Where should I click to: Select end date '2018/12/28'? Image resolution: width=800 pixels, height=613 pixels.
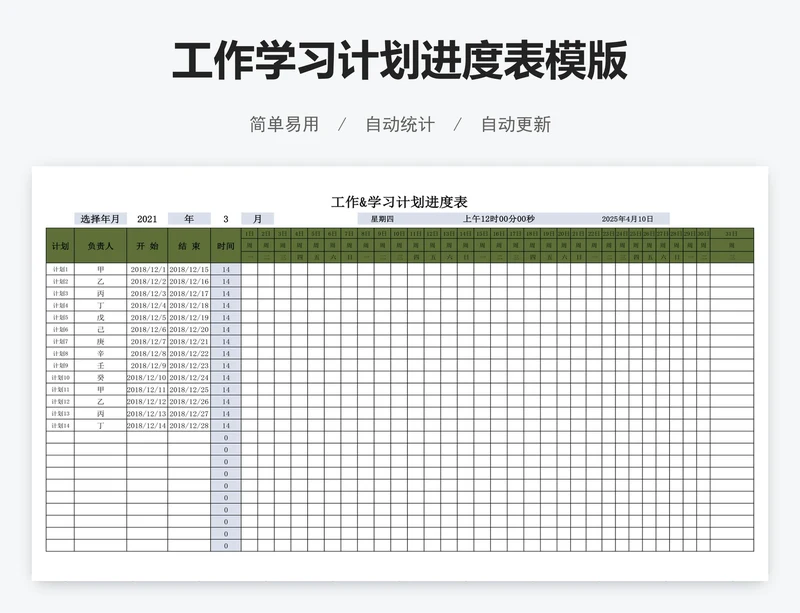point(189,426)
